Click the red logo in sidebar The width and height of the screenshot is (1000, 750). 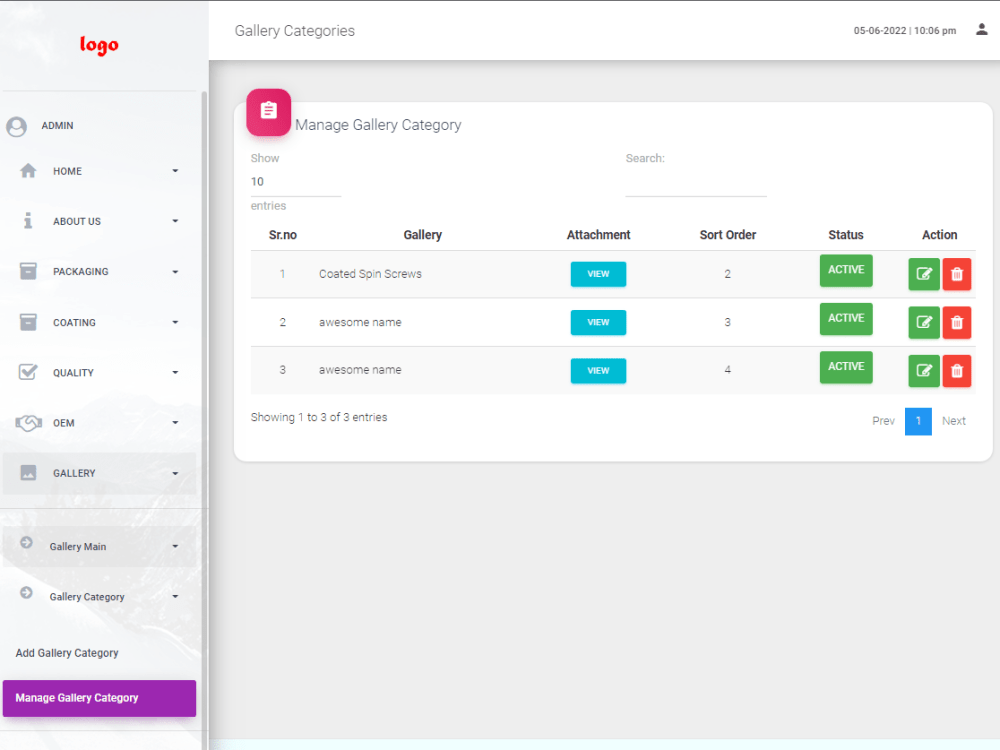coord(99,45)
